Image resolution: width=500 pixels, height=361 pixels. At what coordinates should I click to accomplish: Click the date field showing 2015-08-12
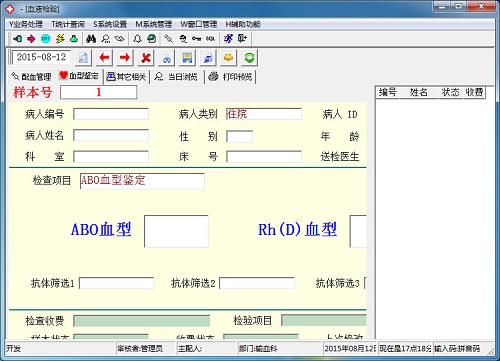click(41, 57)
